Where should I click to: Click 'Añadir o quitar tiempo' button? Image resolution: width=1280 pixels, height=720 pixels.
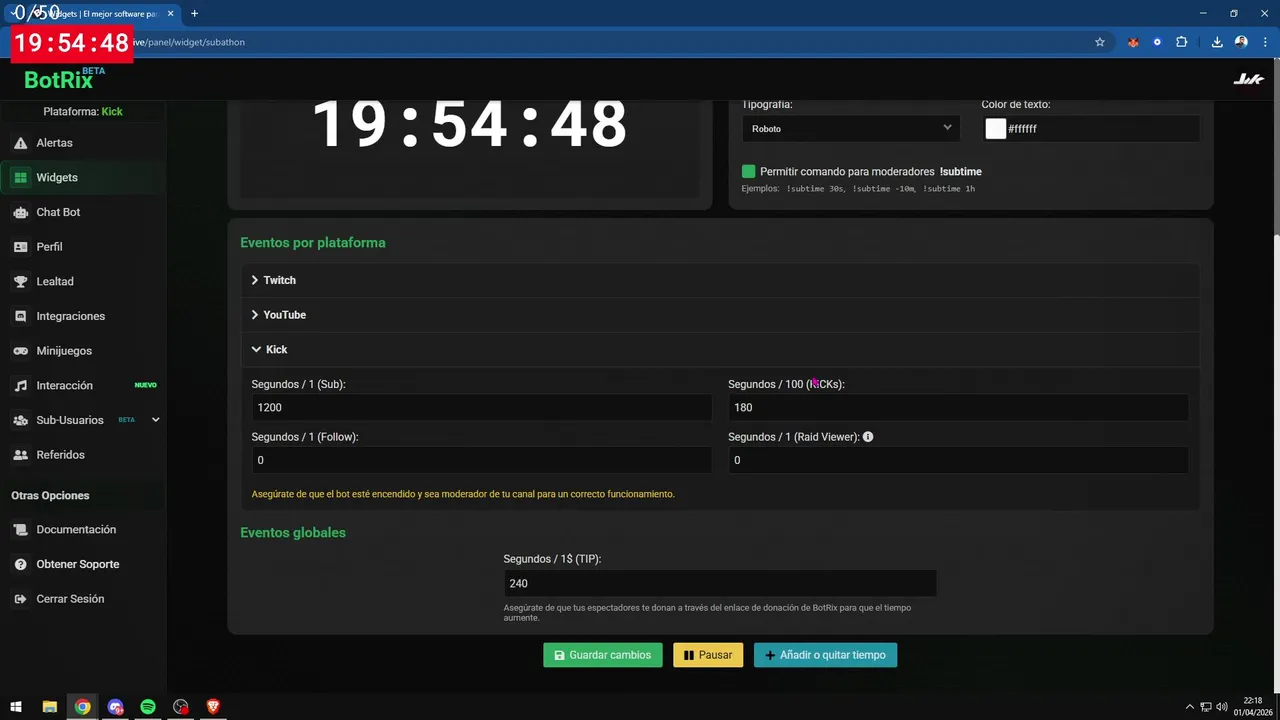(x=825, y=655)
